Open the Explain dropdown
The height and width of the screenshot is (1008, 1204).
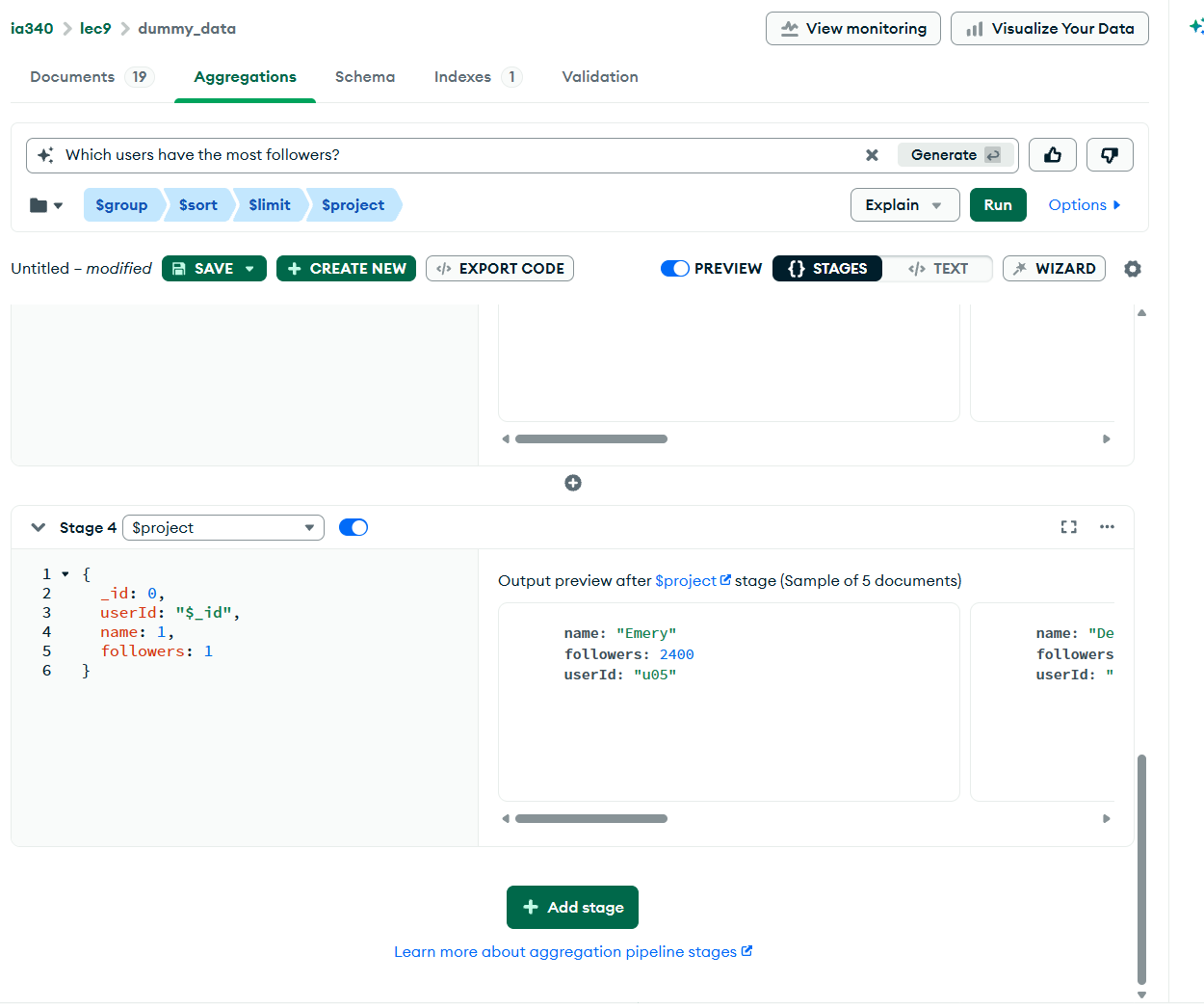904,205
